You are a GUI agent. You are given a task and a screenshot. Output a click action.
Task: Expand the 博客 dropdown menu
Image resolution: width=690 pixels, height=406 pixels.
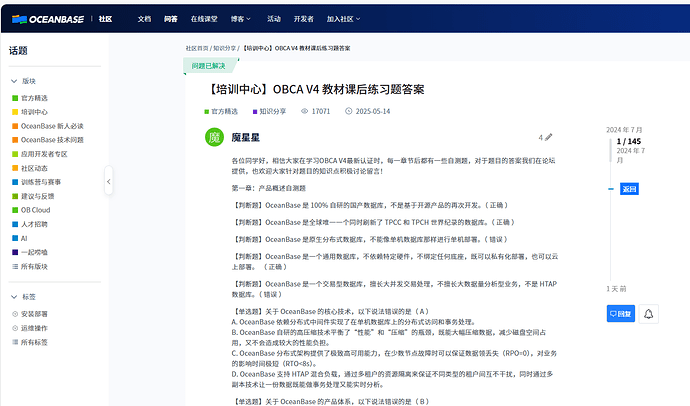240,19
